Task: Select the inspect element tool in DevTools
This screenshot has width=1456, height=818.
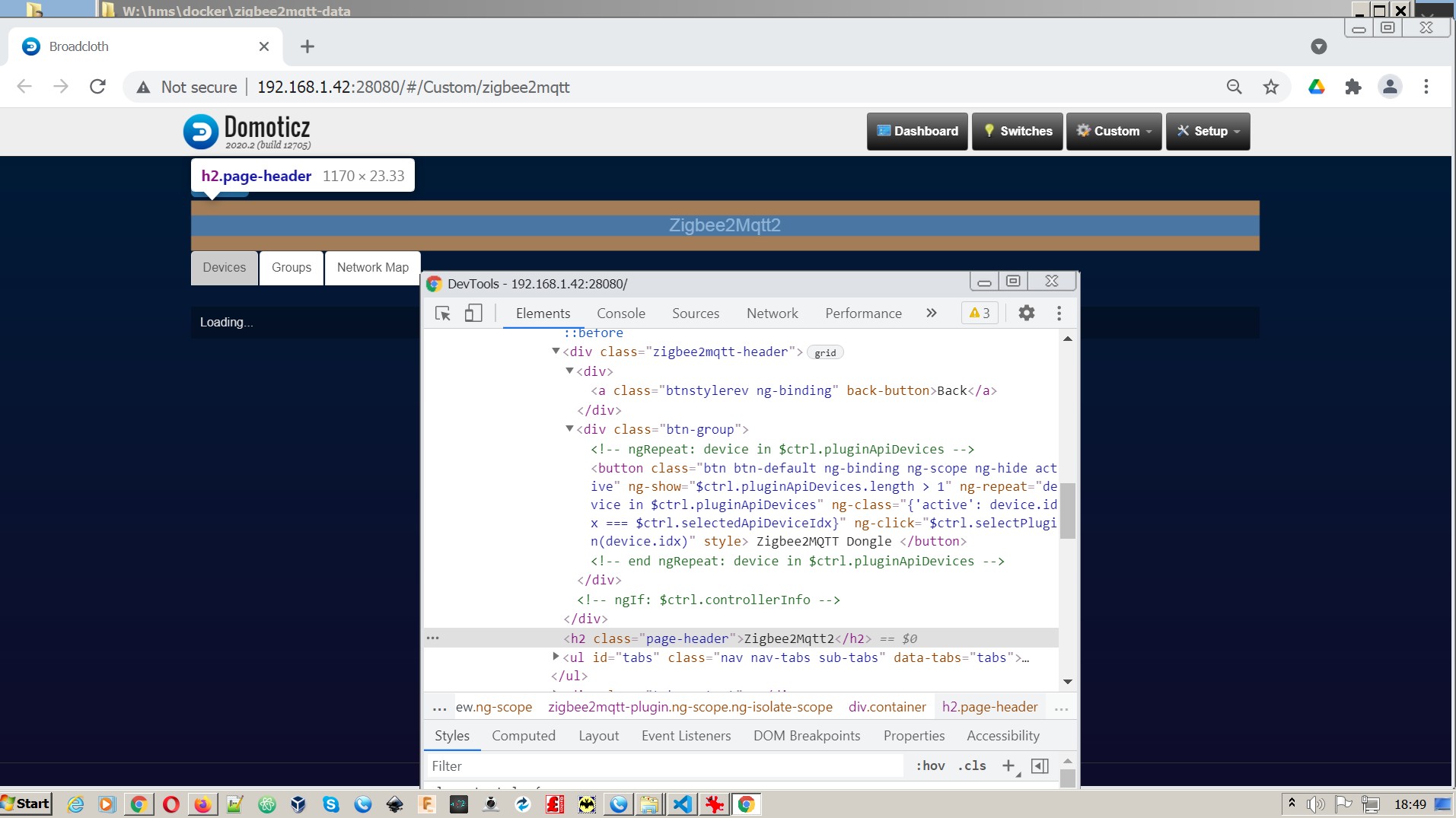Action: click(442, 313)
